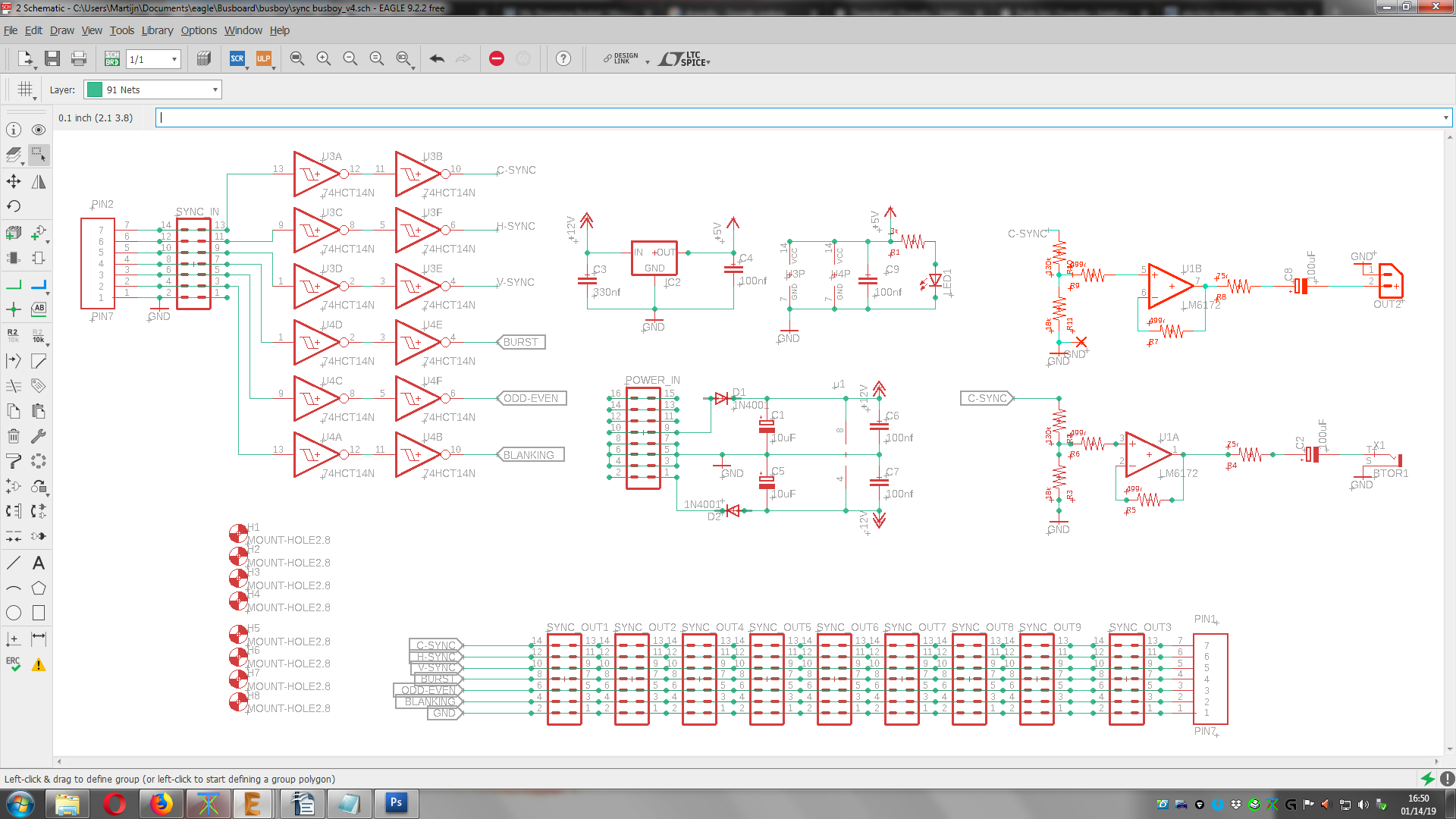Pick the Name tool

point(14,335)
